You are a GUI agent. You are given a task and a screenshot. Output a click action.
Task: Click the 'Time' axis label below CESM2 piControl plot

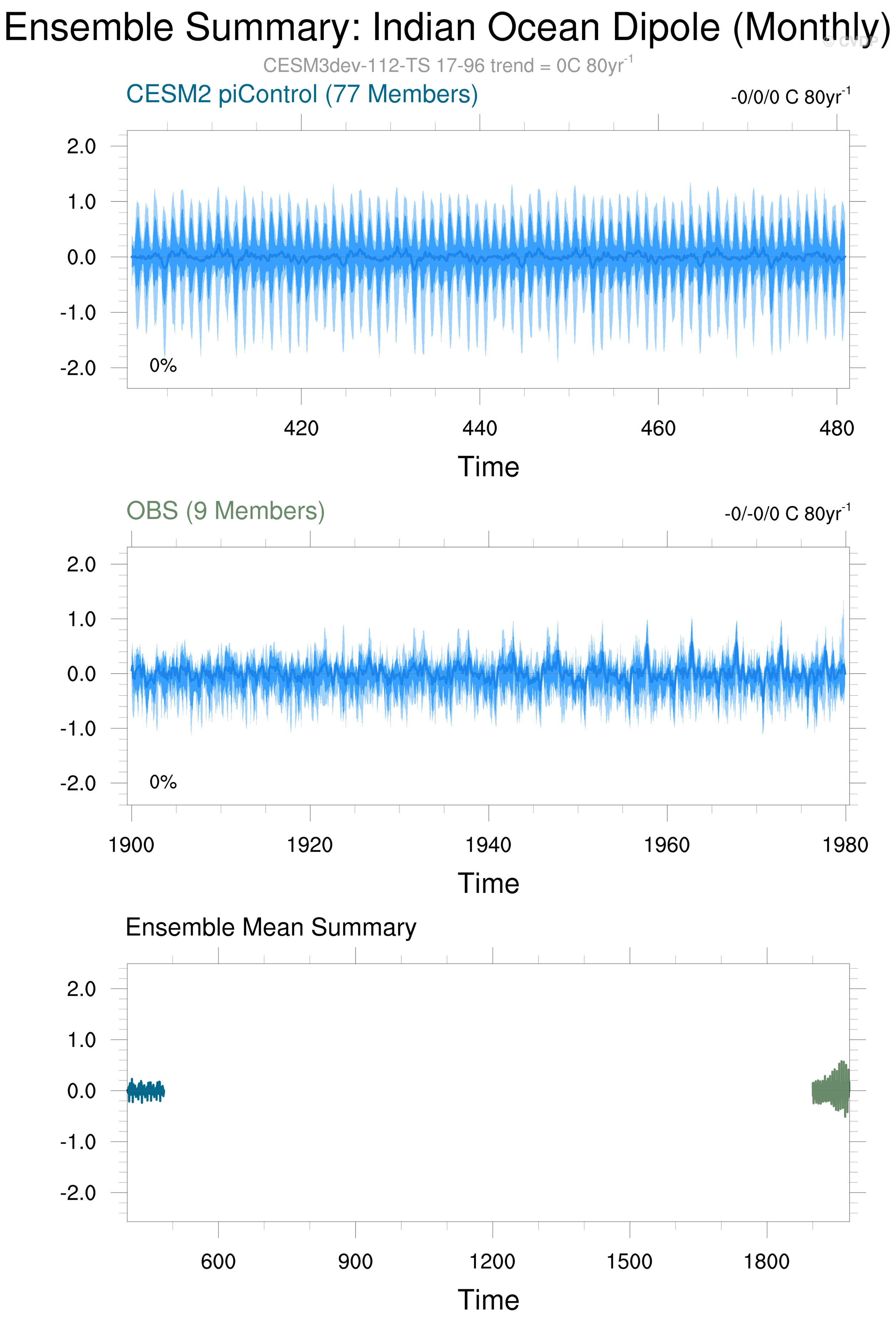click(488, 466)
